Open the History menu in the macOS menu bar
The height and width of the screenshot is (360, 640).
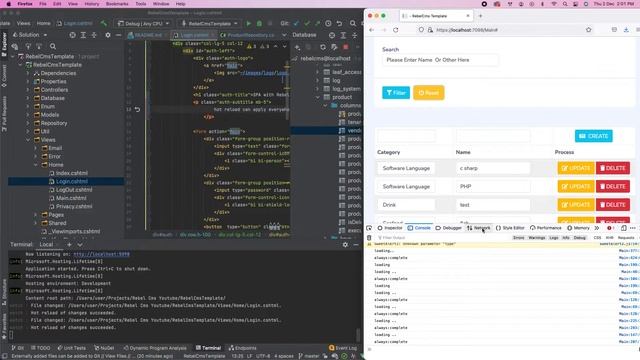(91, 4)
